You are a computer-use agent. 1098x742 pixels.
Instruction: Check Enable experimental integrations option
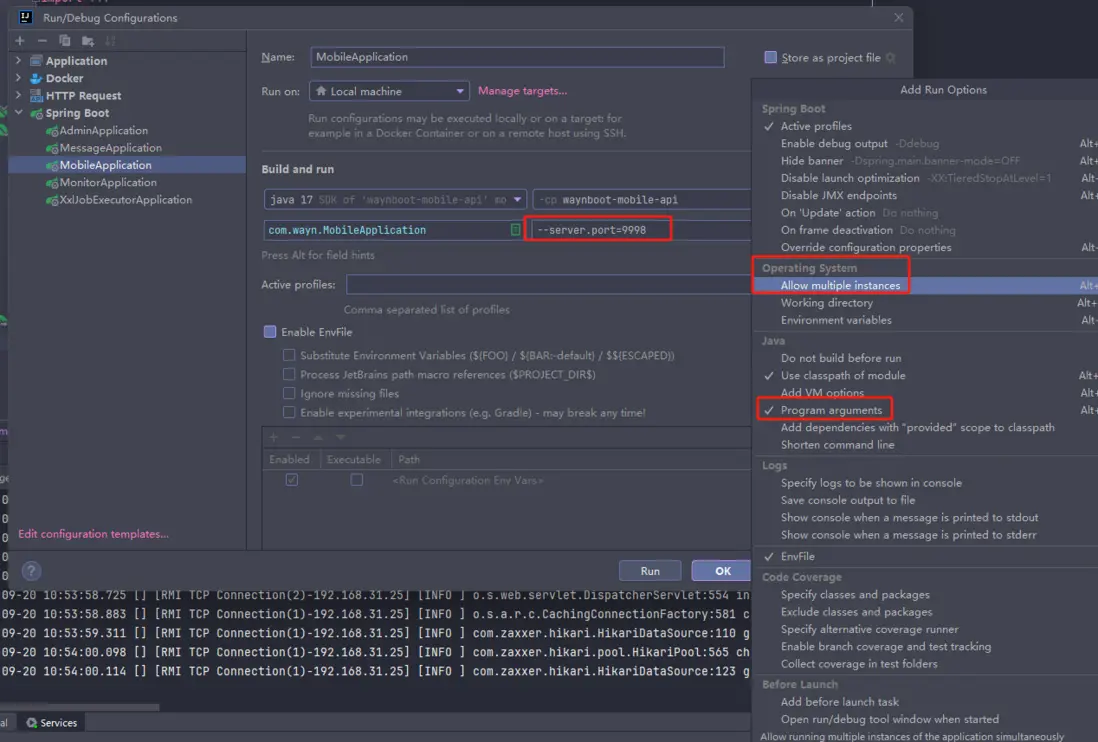(289, 412)
